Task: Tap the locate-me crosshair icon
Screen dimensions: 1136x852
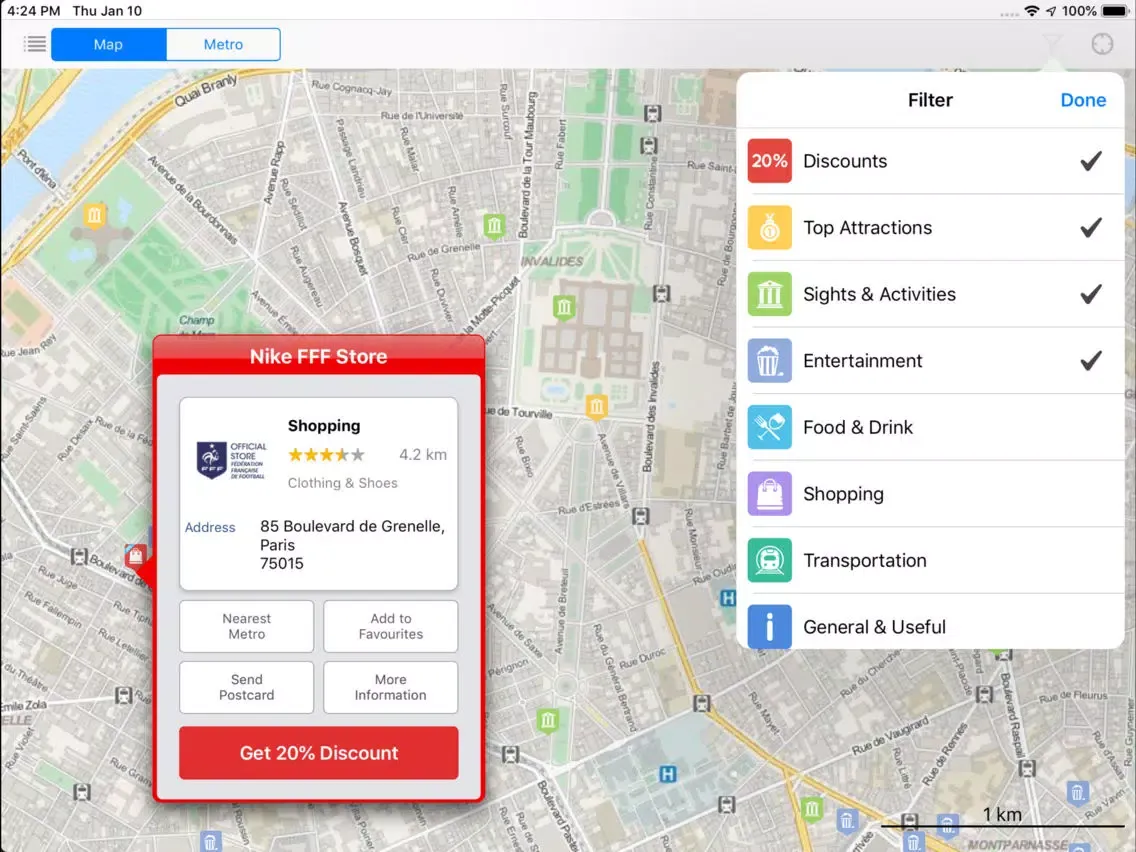Action: click(x=1102, y=44)
